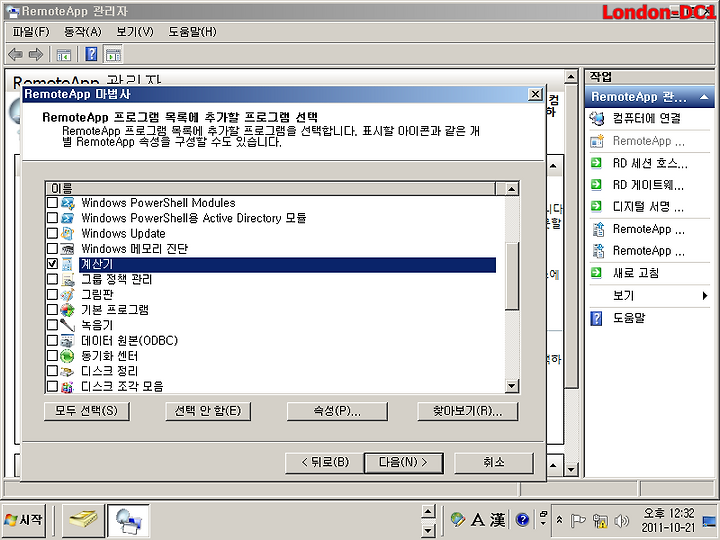The width and height of the screenshot is (720, 540).
Task: Open the 파일(F) menu
Action: [x=30, y=32]
